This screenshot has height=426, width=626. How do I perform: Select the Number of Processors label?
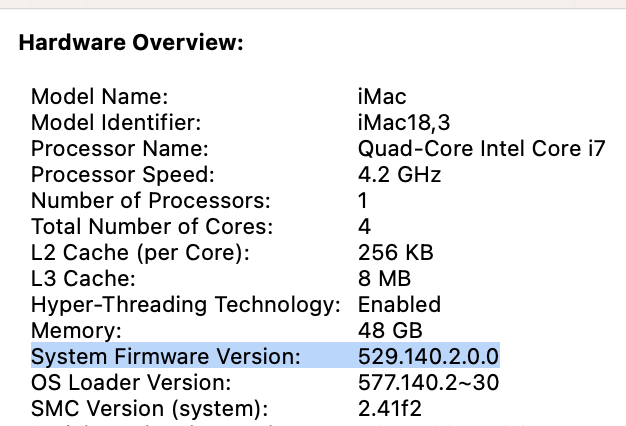click(x=151, y=201)
